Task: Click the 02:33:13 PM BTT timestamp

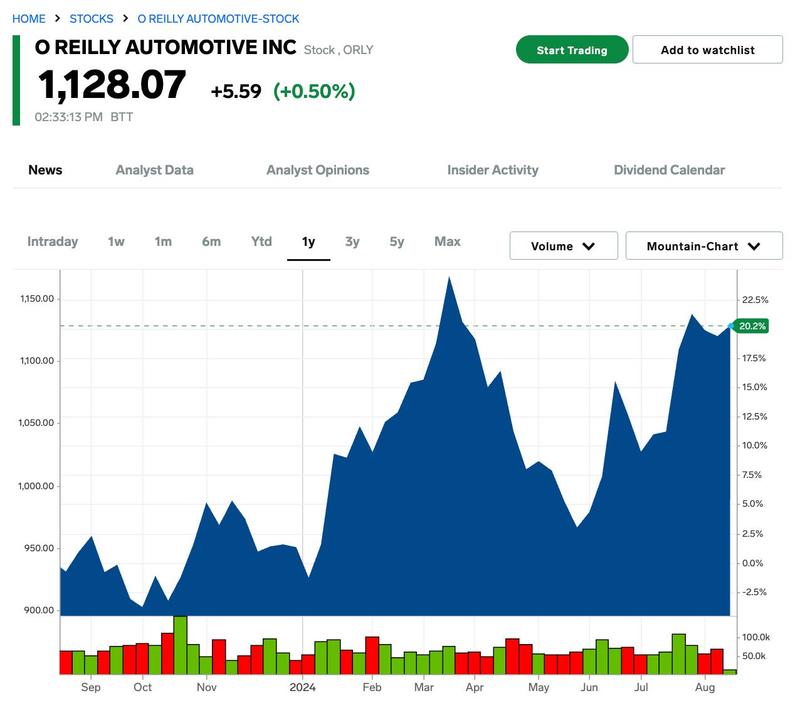Action: point(84,117)
